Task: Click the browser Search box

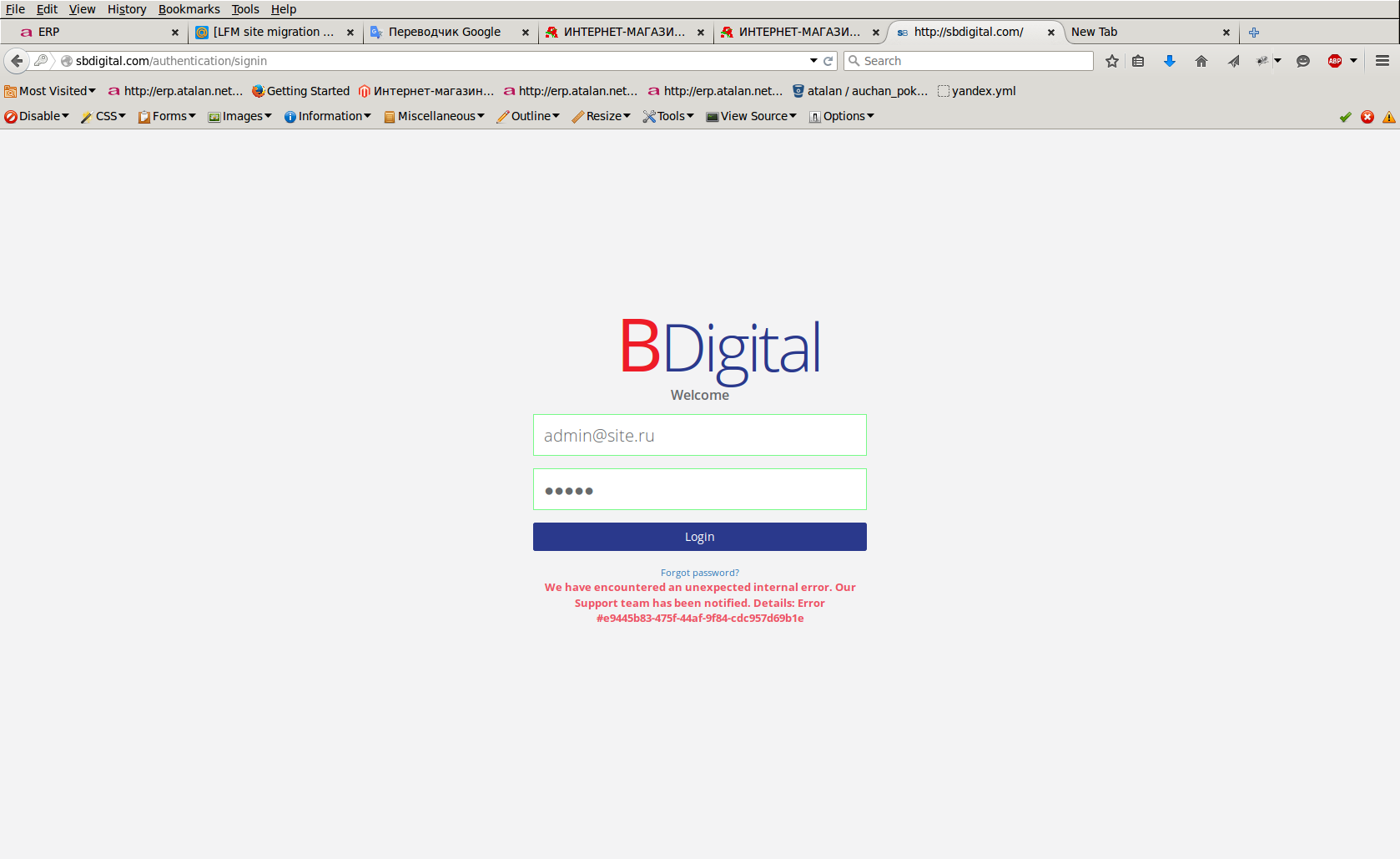Action: 969,61
